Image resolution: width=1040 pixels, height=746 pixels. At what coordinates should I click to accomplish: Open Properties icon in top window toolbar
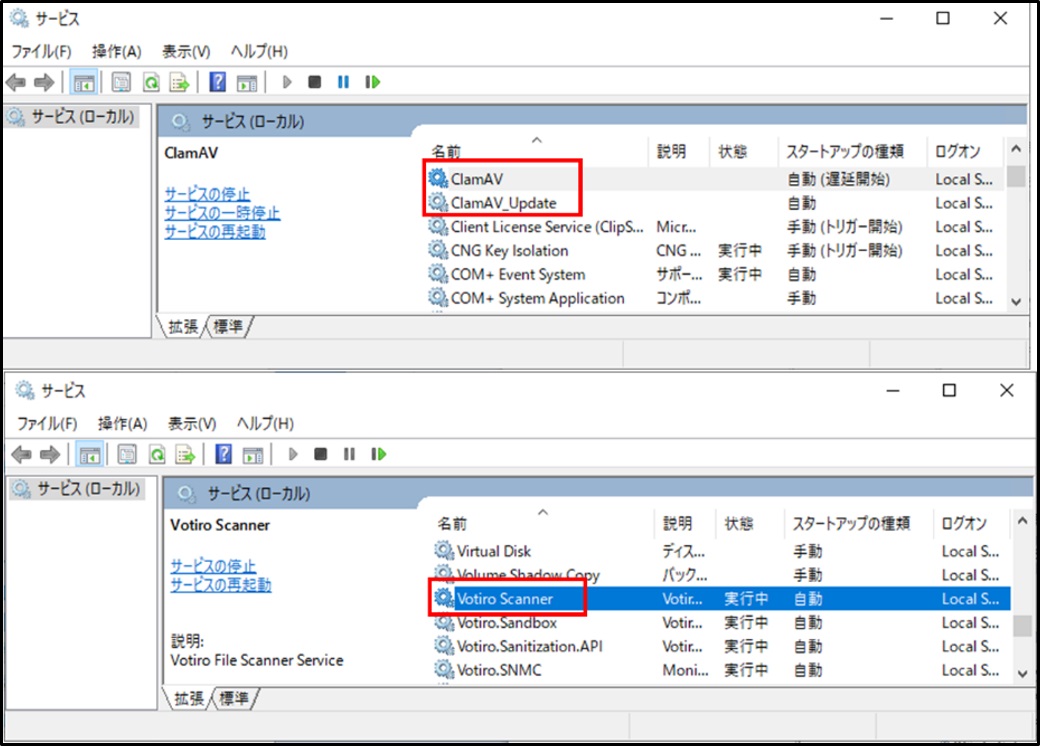click(121, 82)
